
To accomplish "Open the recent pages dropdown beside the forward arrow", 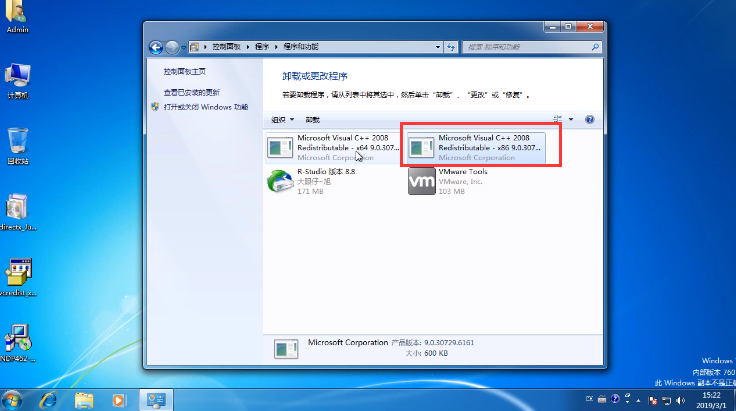I will pyautogui.click(x=184, y=47).
